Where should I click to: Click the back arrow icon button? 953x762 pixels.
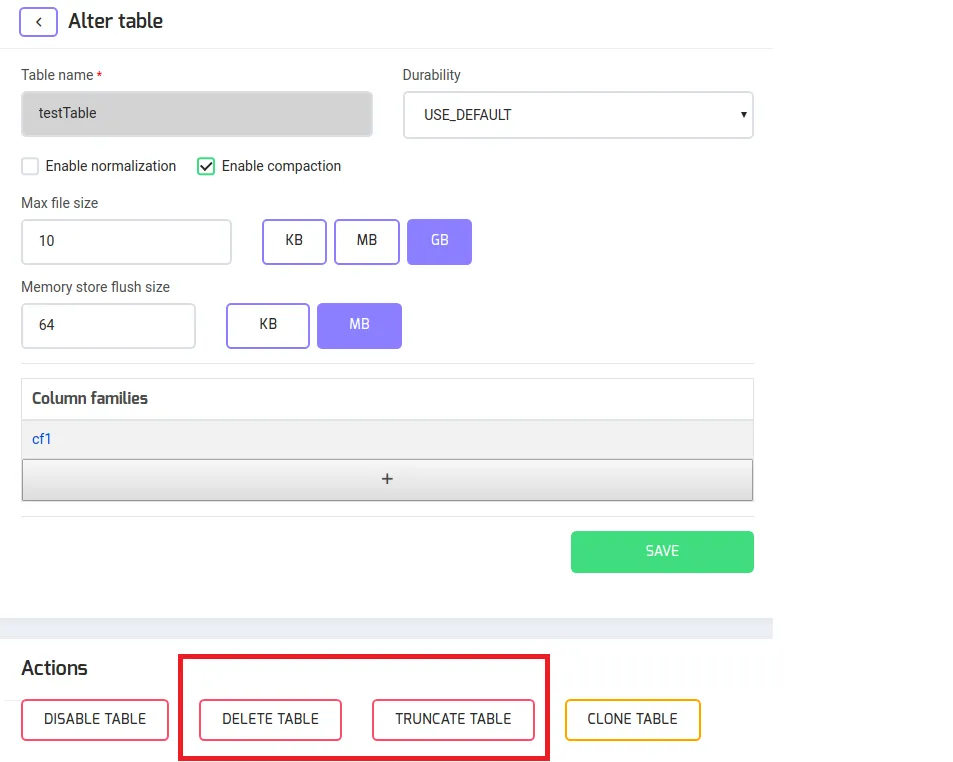38,21
